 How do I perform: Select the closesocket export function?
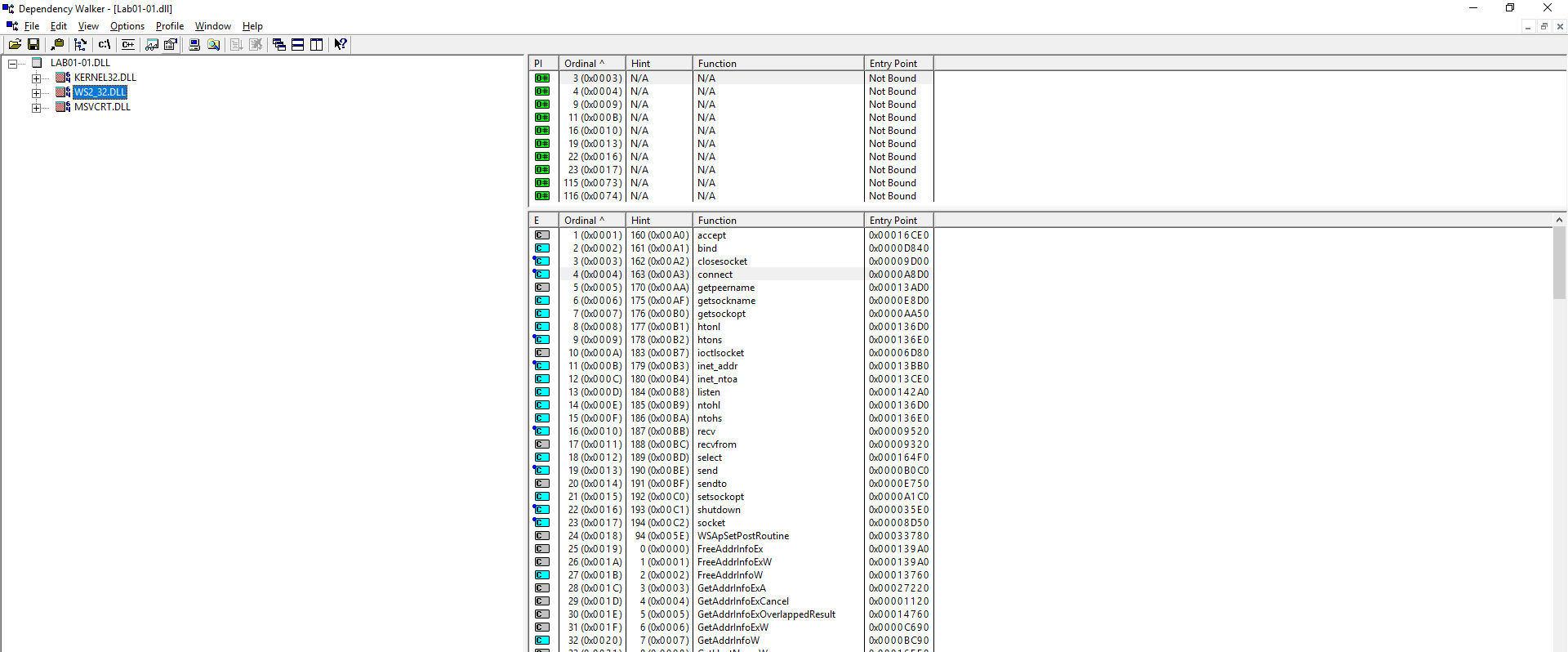coord(722,261)
